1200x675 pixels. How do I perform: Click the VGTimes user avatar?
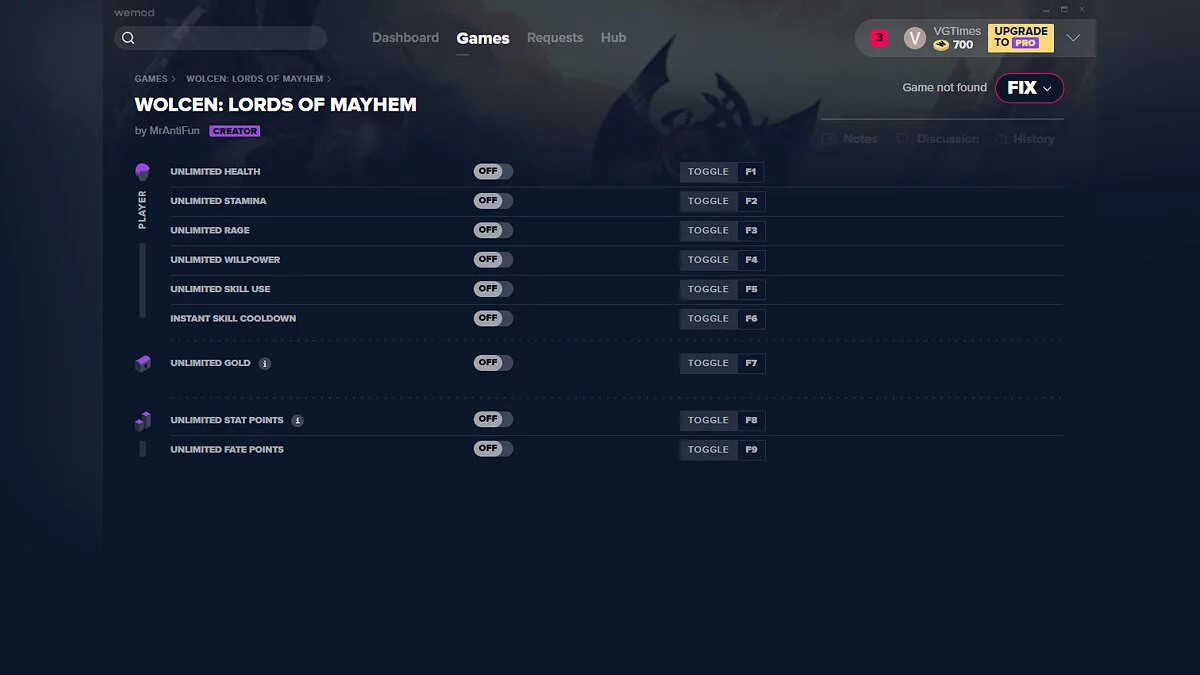click(914, 38)
